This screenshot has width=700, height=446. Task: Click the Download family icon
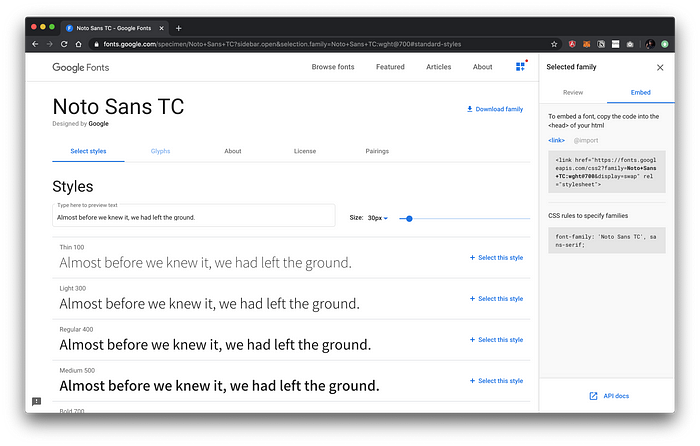tap(470, 109)
